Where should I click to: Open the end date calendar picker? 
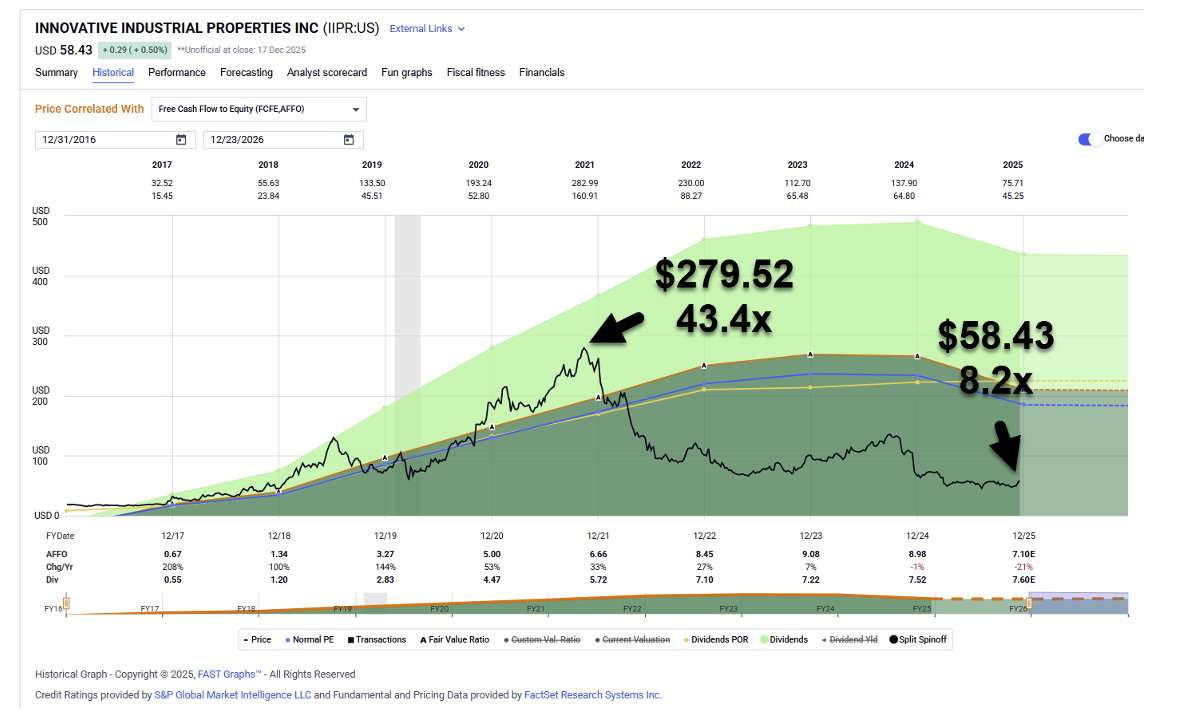pos(349,140)
